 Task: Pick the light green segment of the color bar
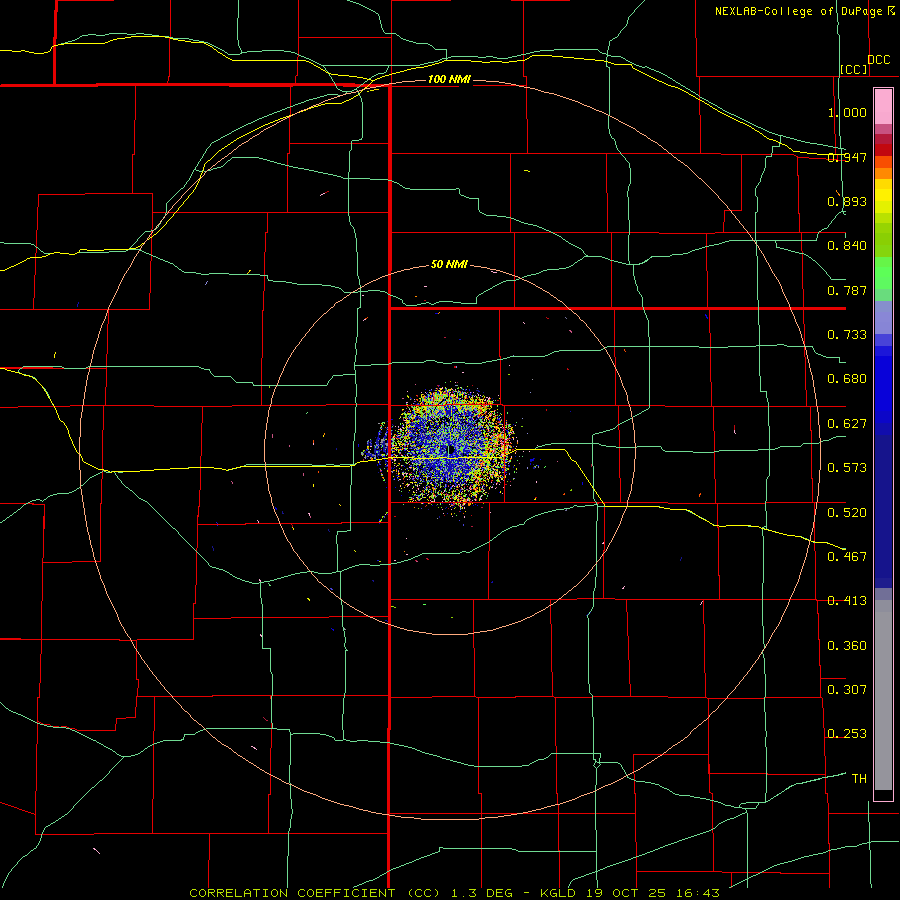coord(883,273)
